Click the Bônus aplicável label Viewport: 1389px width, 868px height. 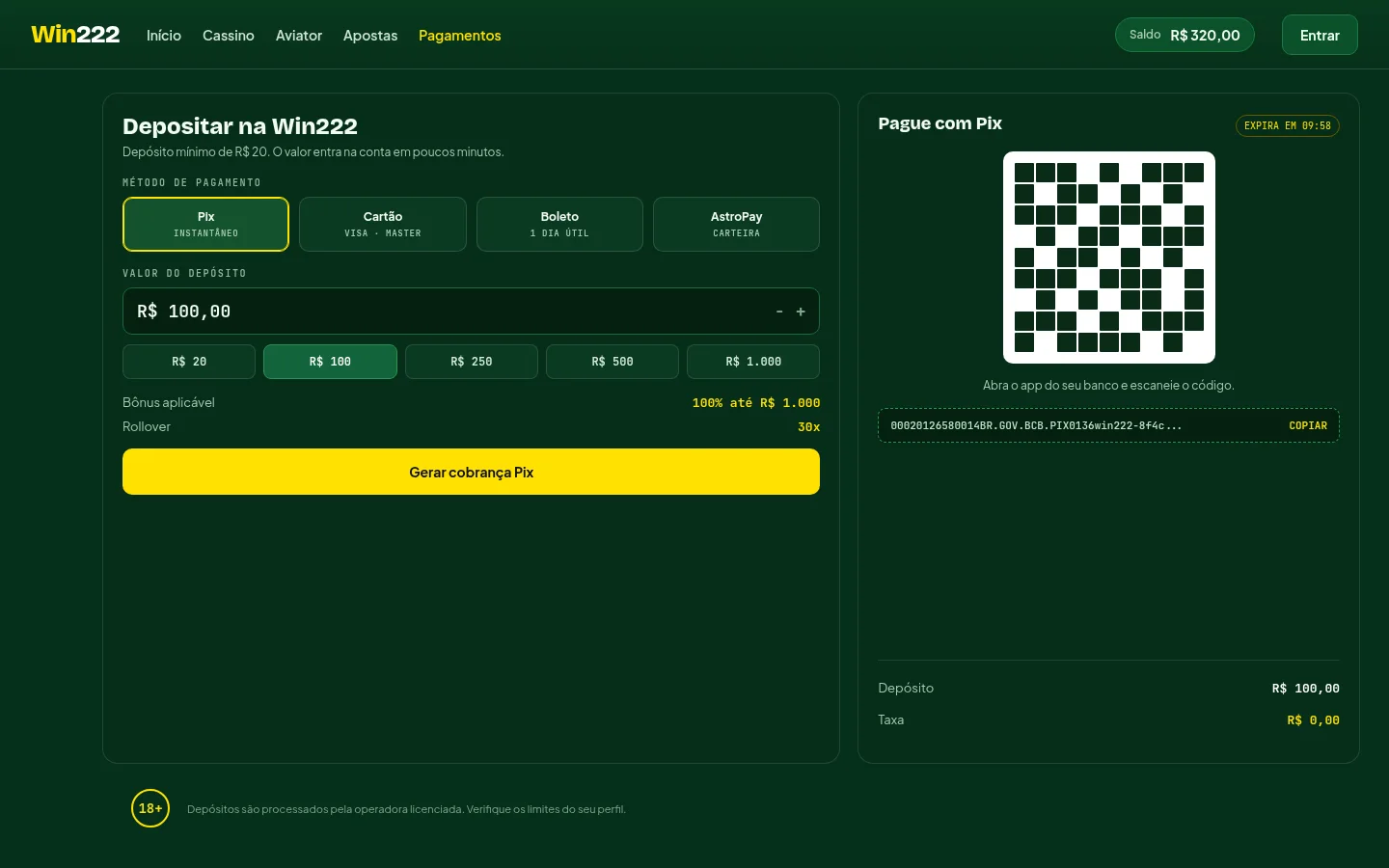[169, 402]
